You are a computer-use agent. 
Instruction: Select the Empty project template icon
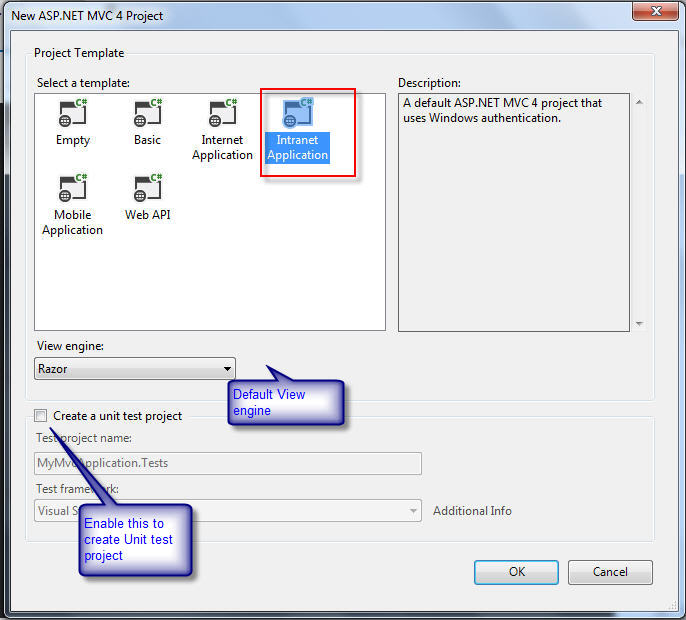point(73,113)
